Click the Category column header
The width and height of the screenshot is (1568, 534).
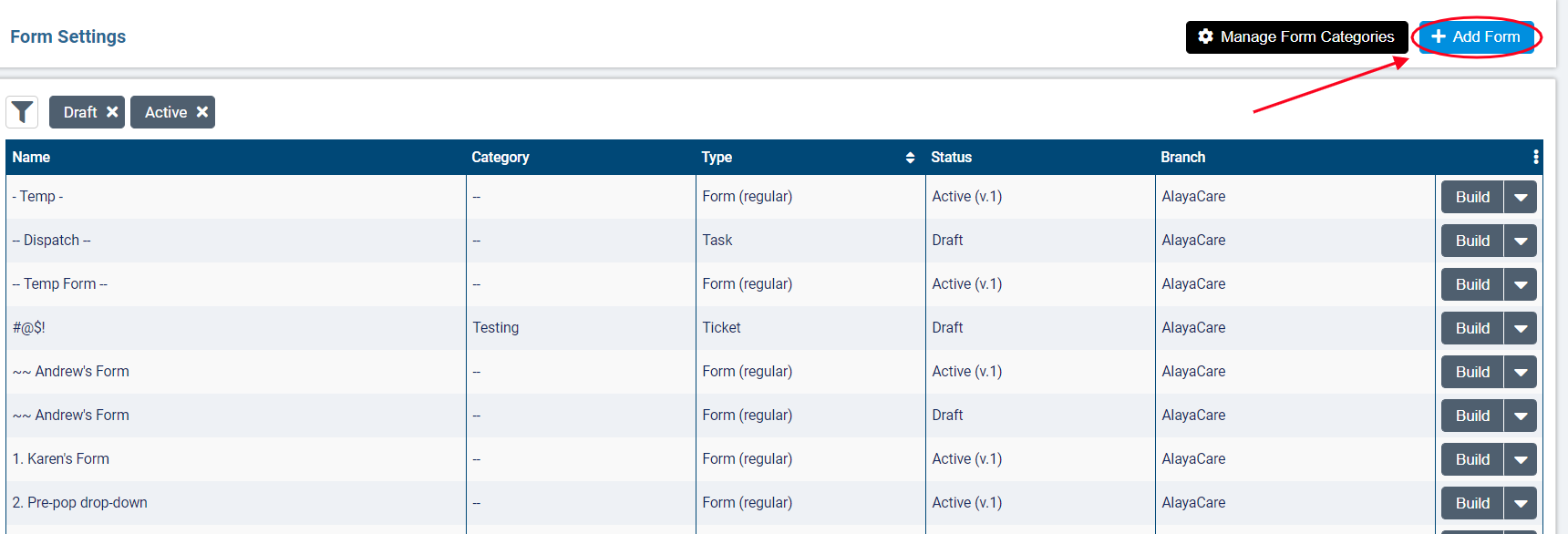[x=500, y=158]
